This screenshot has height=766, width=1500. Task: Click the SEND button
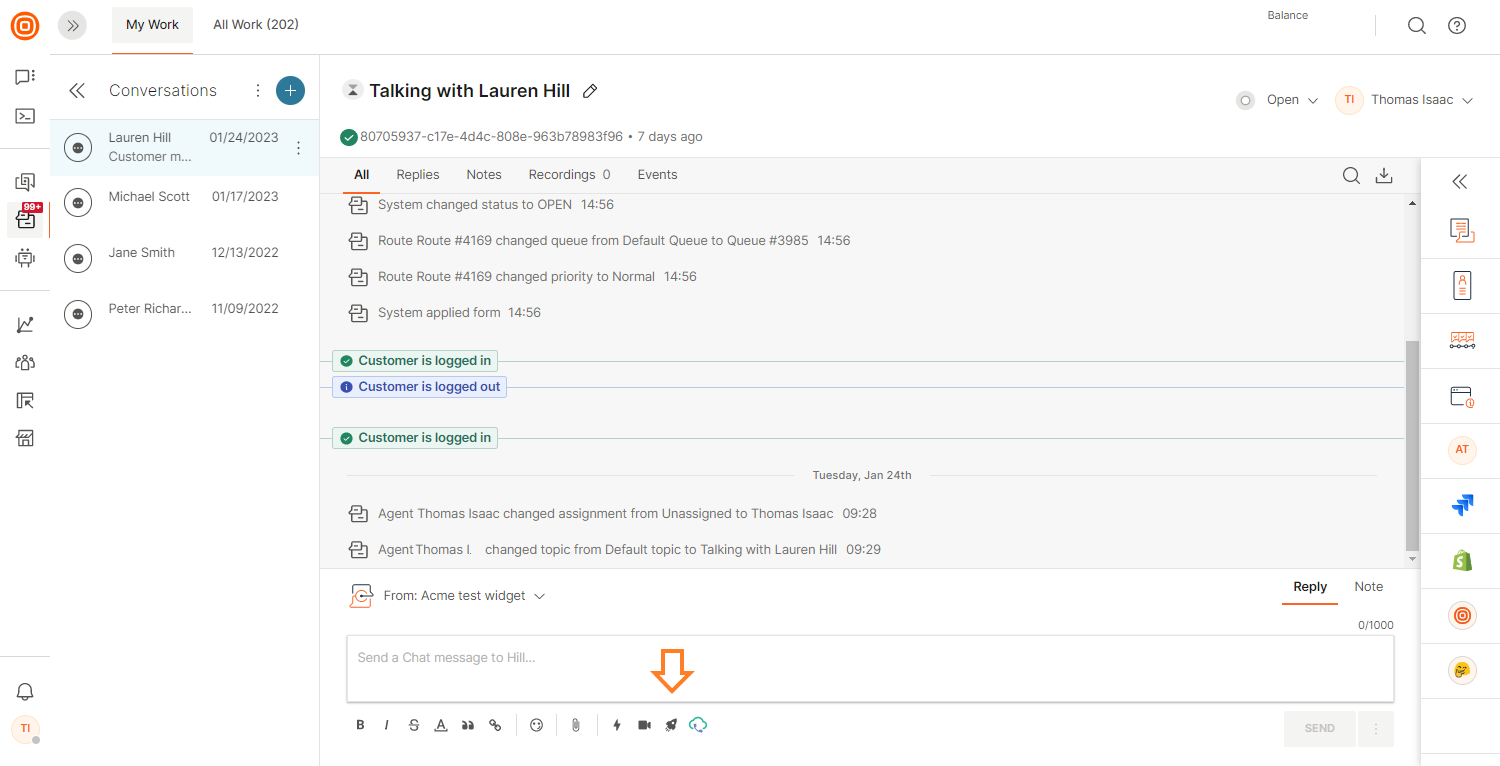(1319, 728)
